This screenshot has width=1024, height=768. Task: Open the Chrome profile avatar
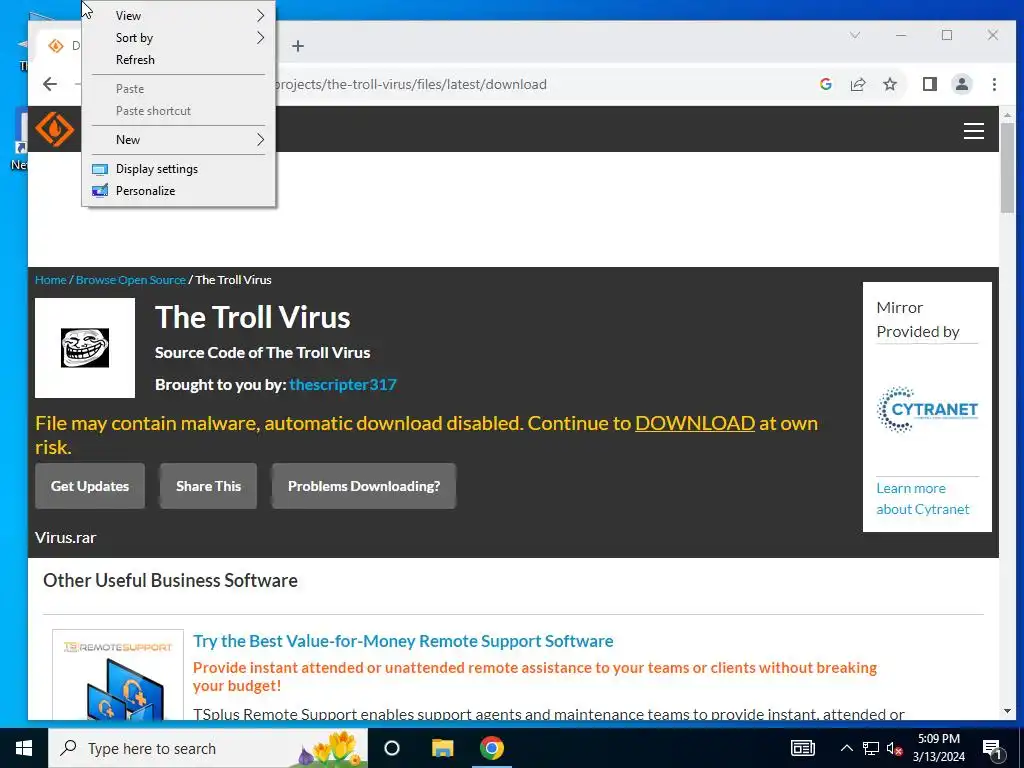coord(962,84)
